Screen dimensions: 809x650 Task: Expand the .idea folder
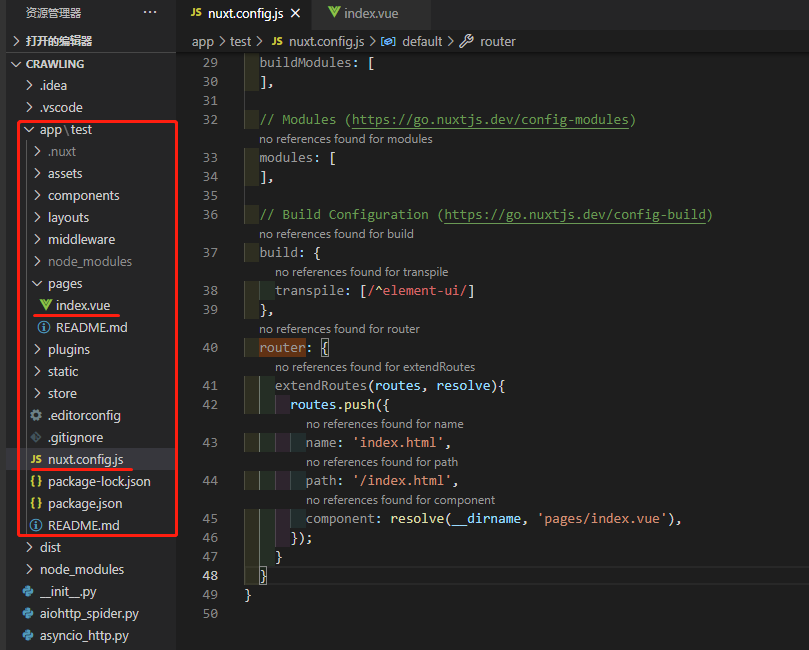coord(54,86)
